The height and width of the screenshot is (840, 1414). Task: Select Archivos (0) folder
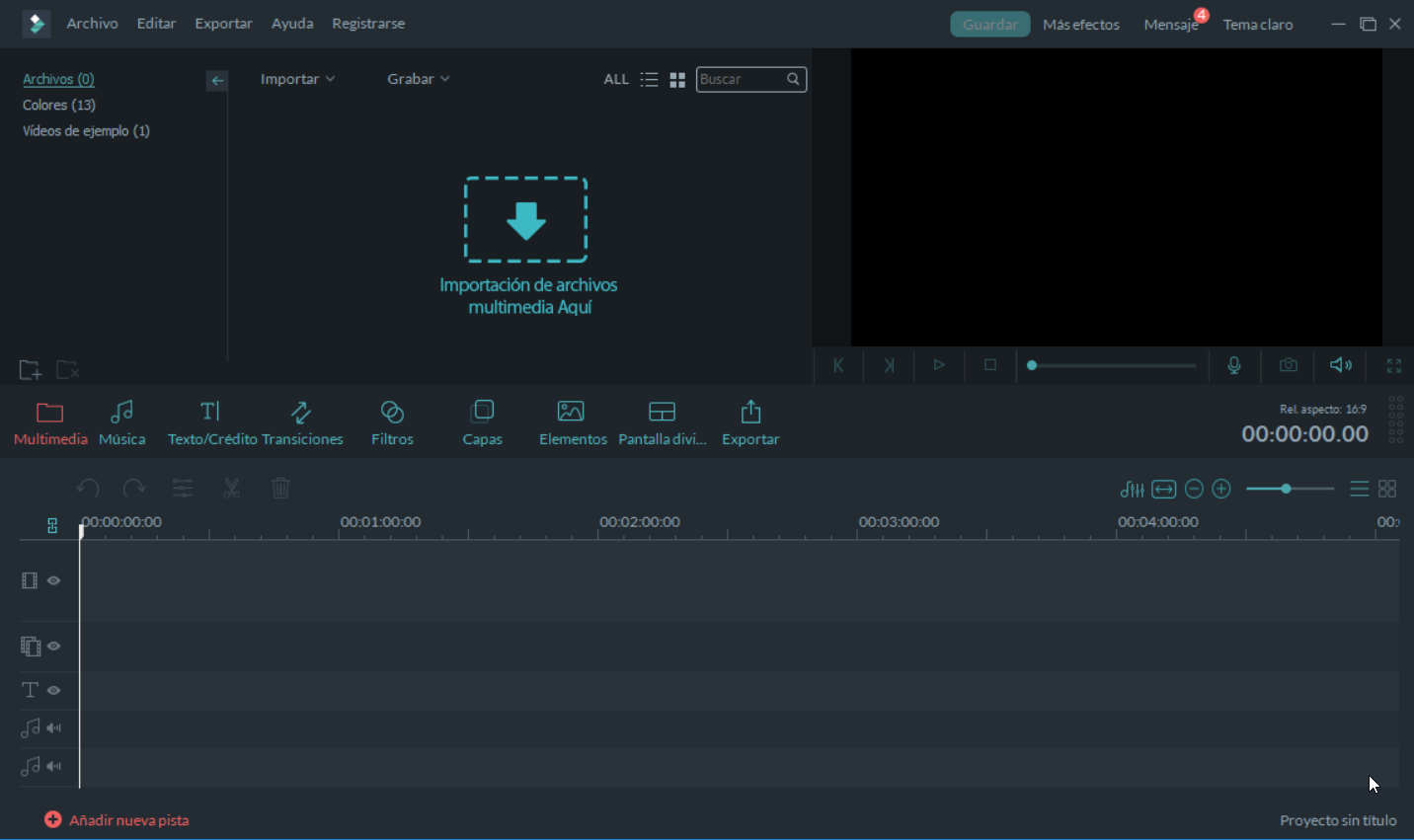coord(58,79)
